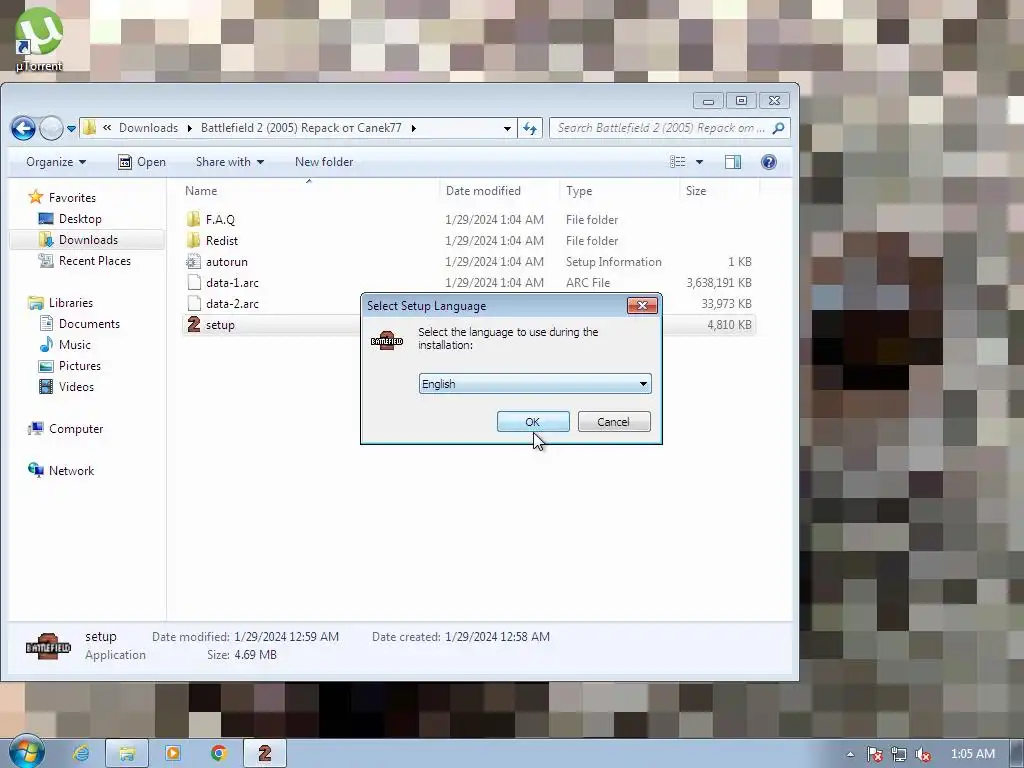Launch Internet Explorer from the taskbar
Viewport: 1024px width, 768px height.
point(81,753)
